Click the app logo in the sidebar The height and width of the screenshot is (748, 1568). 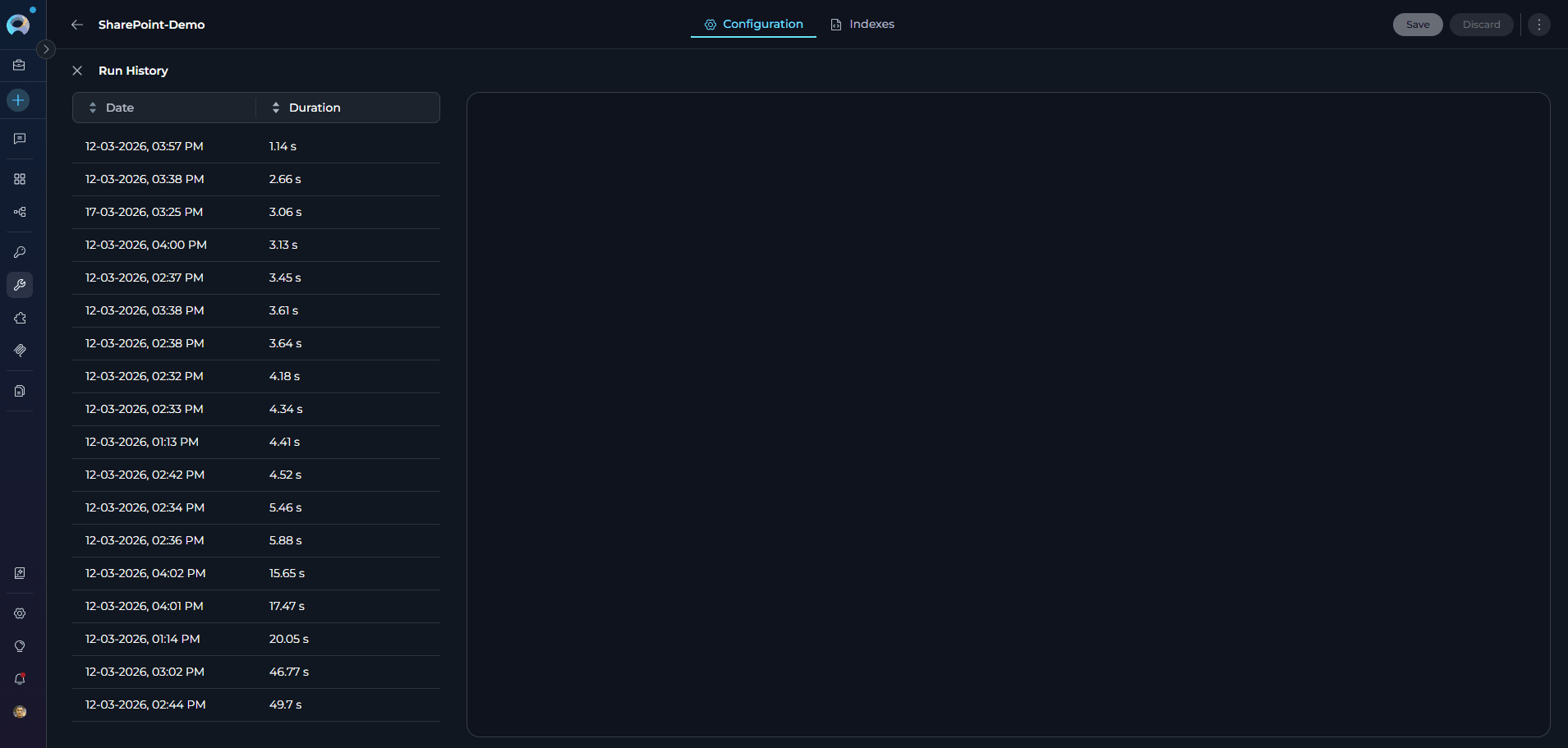tap(18, 25)
